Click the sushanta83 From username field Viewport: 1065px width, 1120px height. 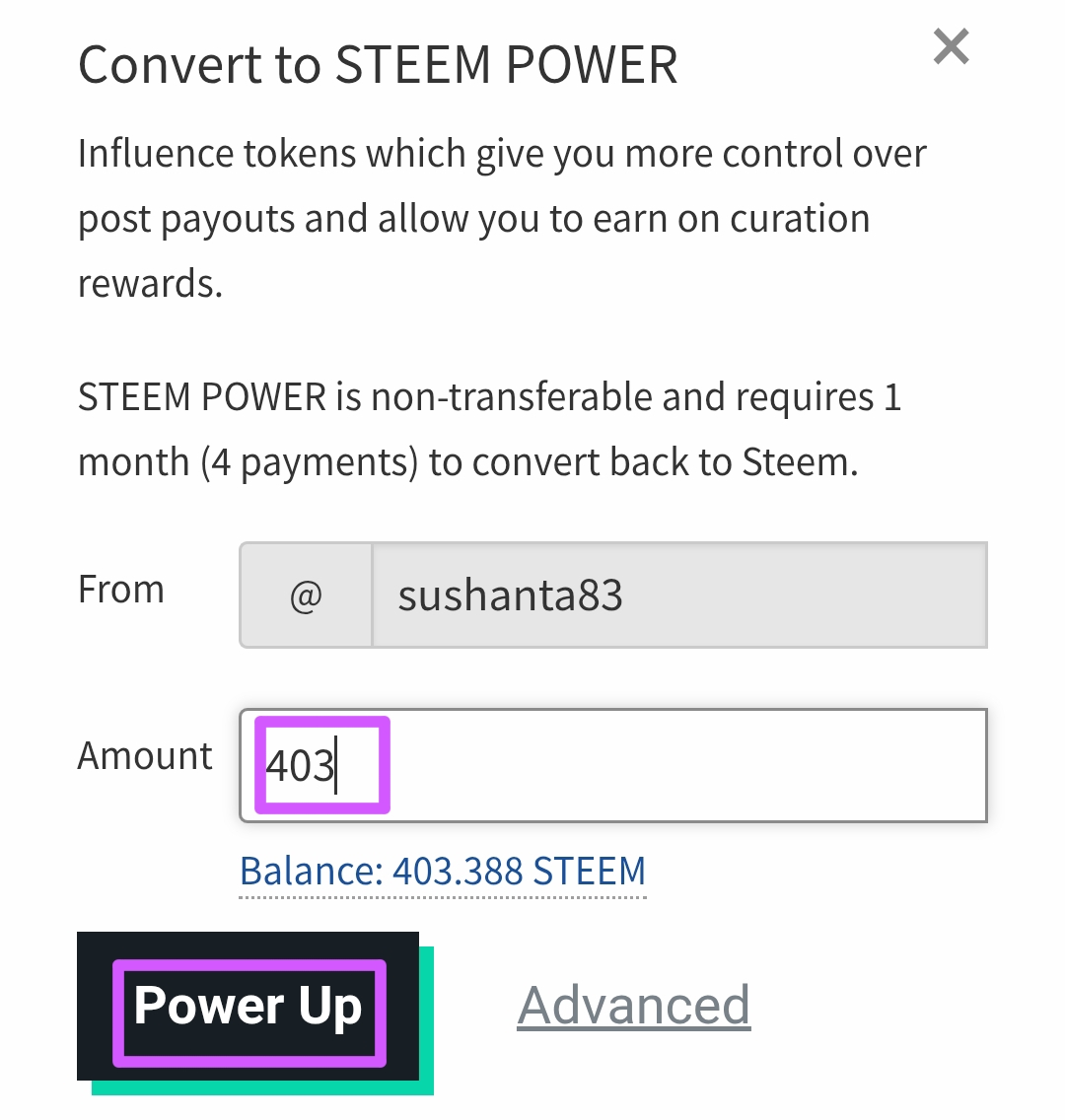coord(679,595)
